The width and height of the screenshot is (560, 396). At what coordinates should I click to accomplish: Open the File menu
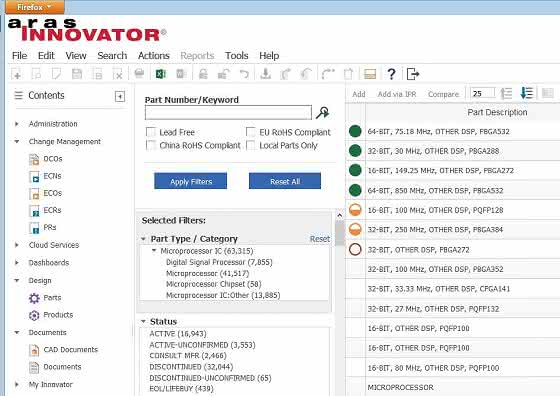click(19, 56)
